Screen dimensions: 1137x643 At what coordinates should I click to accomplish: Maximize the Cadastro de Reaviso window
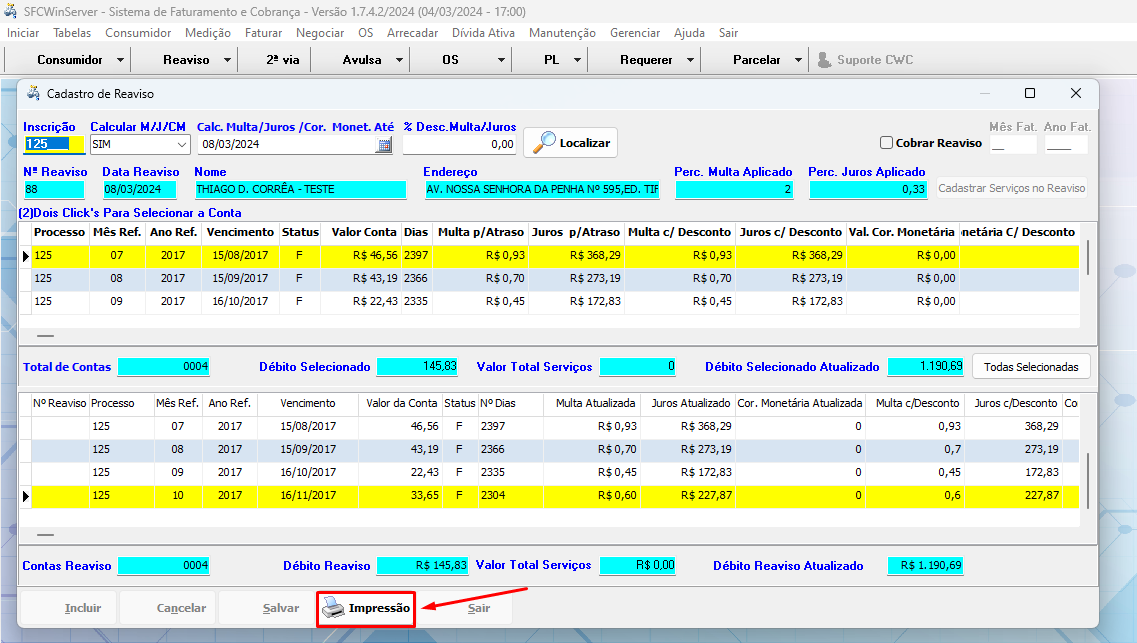click(1030, 93)
